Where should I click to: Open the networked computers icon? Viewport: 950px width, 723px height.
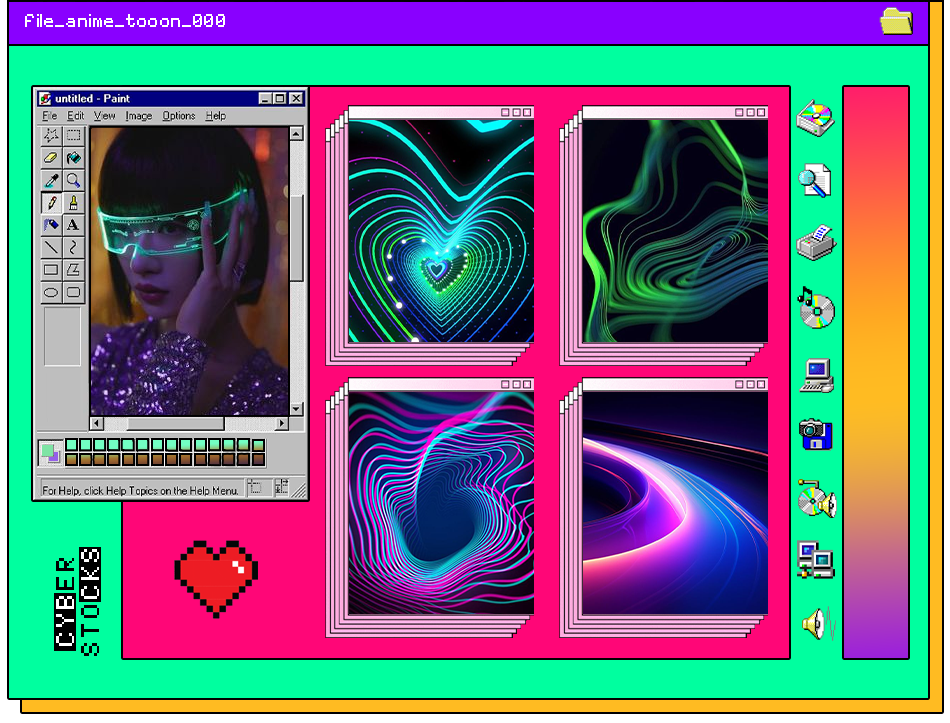815,559
